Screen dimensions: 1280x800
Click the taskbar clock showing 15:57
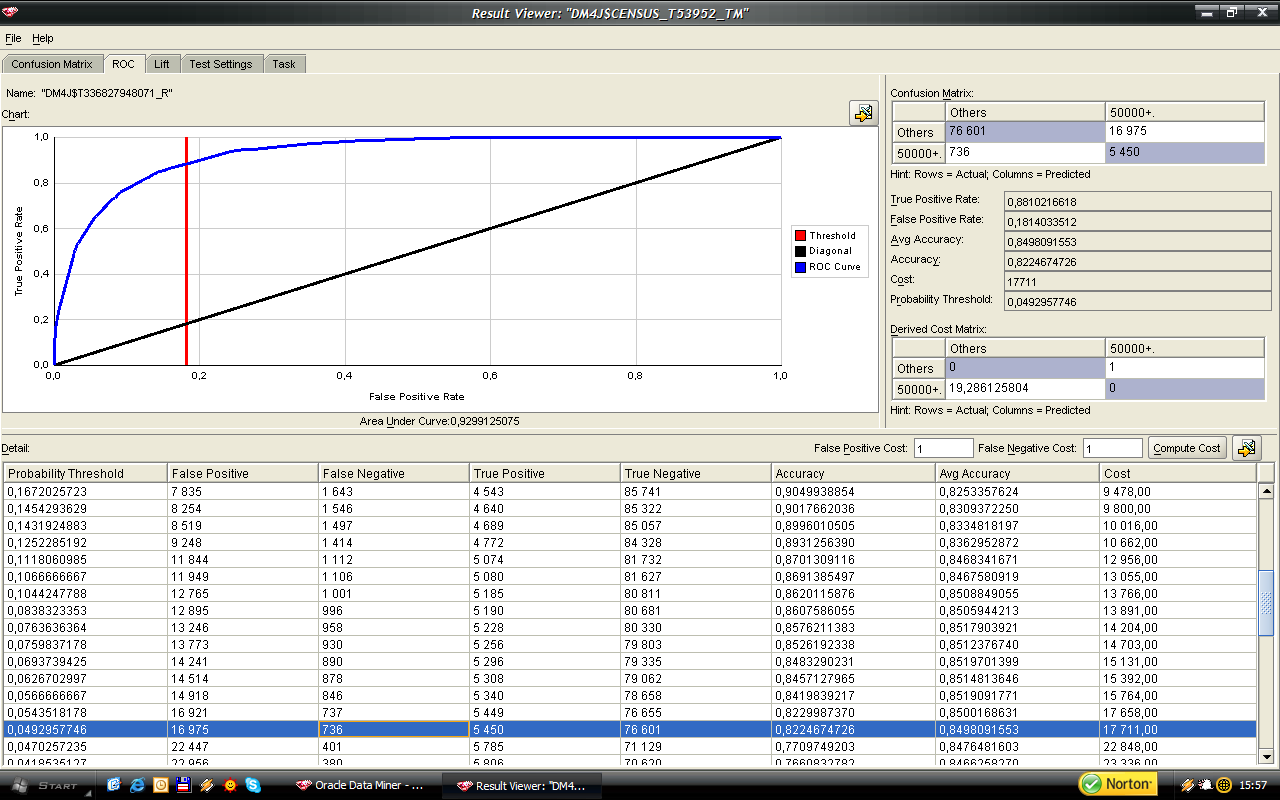(x=1253, y=785)
